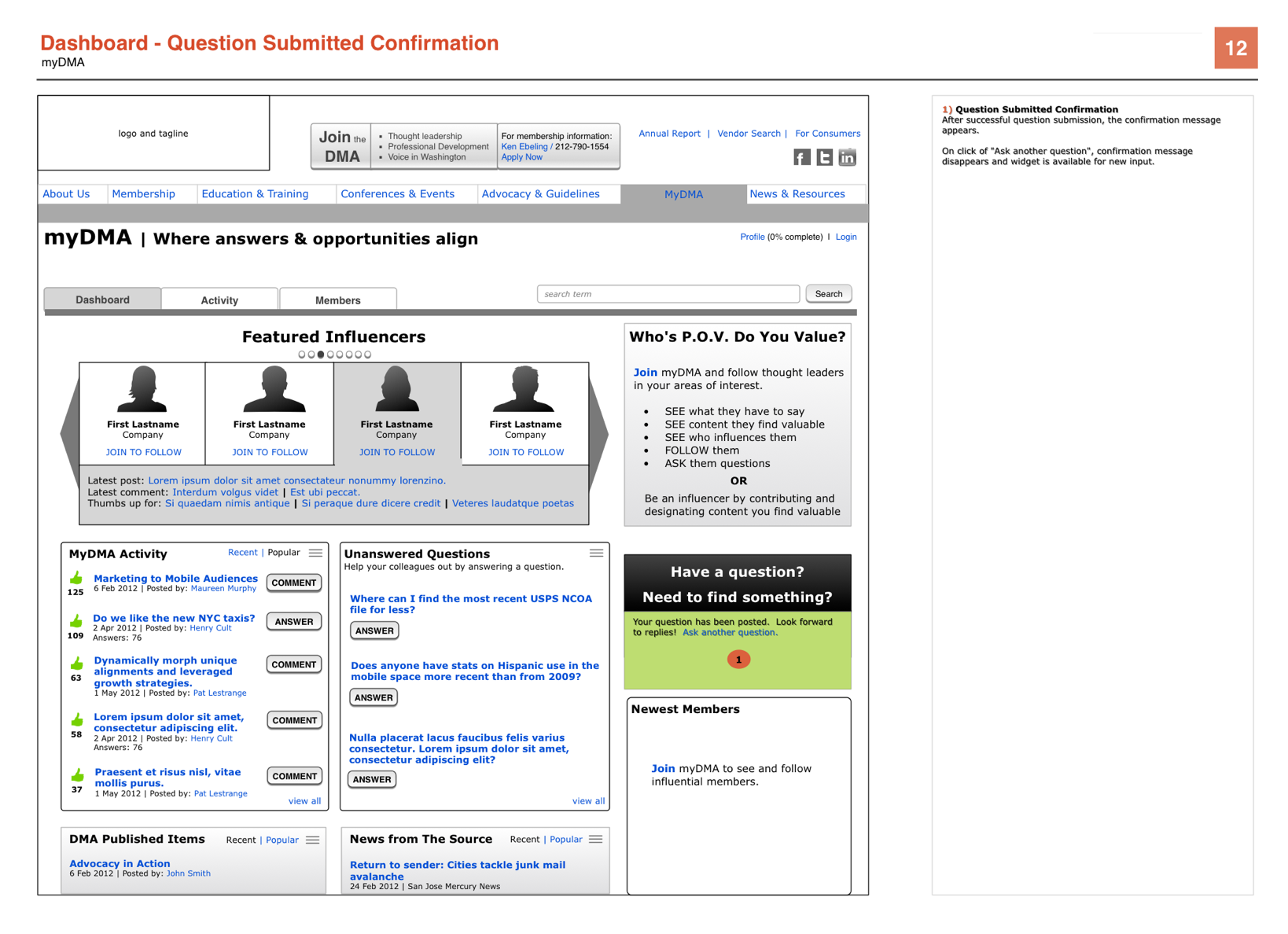Select the last carousel pagination dot
This screenshot has width=1288, height=934.
coord(367,355)
